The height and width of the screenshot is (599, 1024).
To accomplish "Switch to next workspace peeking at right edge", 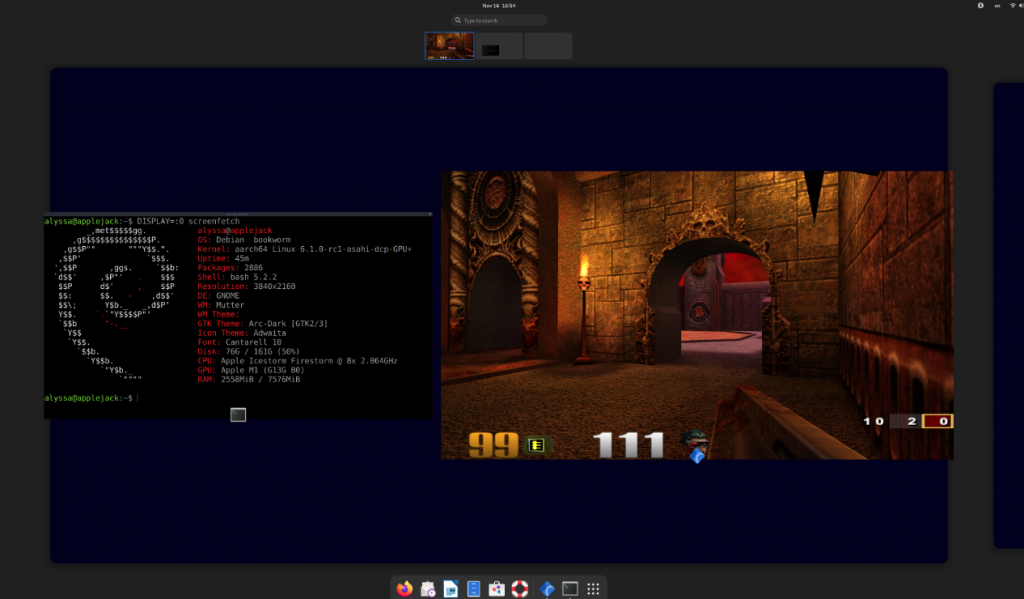I will (1008, 315).
